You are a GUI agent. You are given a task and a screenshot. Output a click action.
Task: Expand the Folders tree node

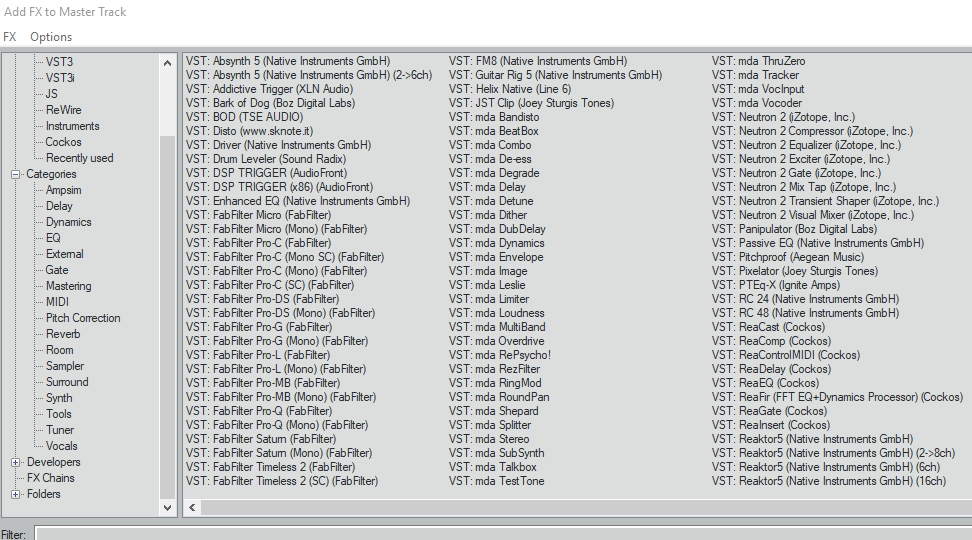click(15, 494)
